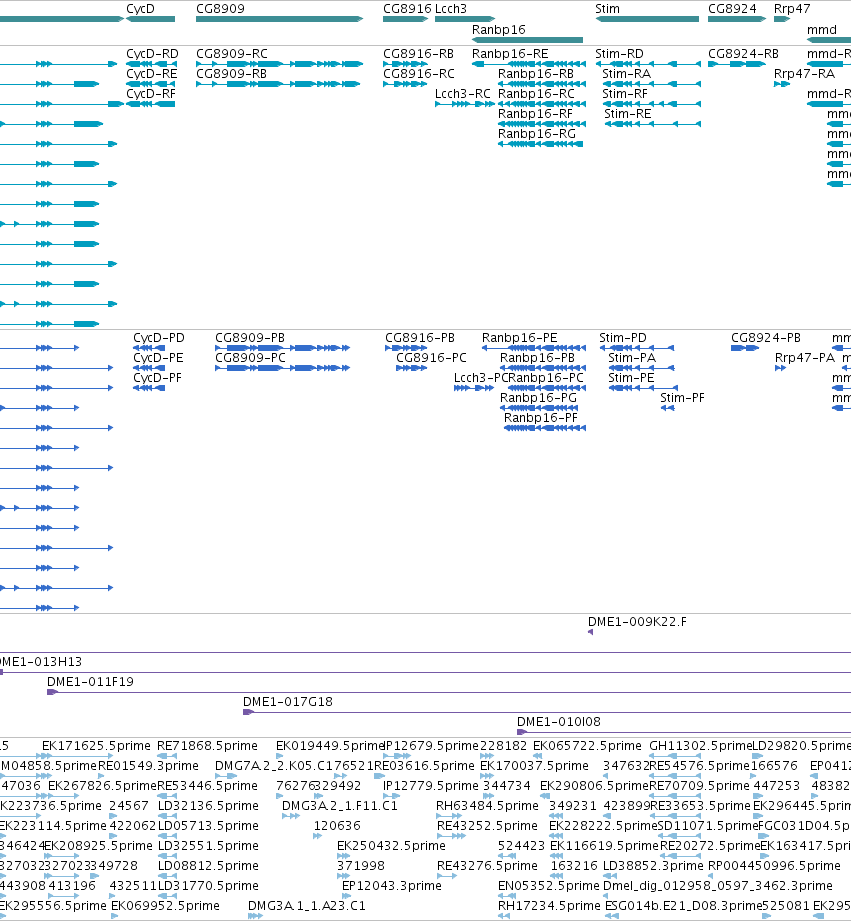Select the CG8916-RB transcript
The height and width of the screenshot is (921, 851).
click(405, 64)
